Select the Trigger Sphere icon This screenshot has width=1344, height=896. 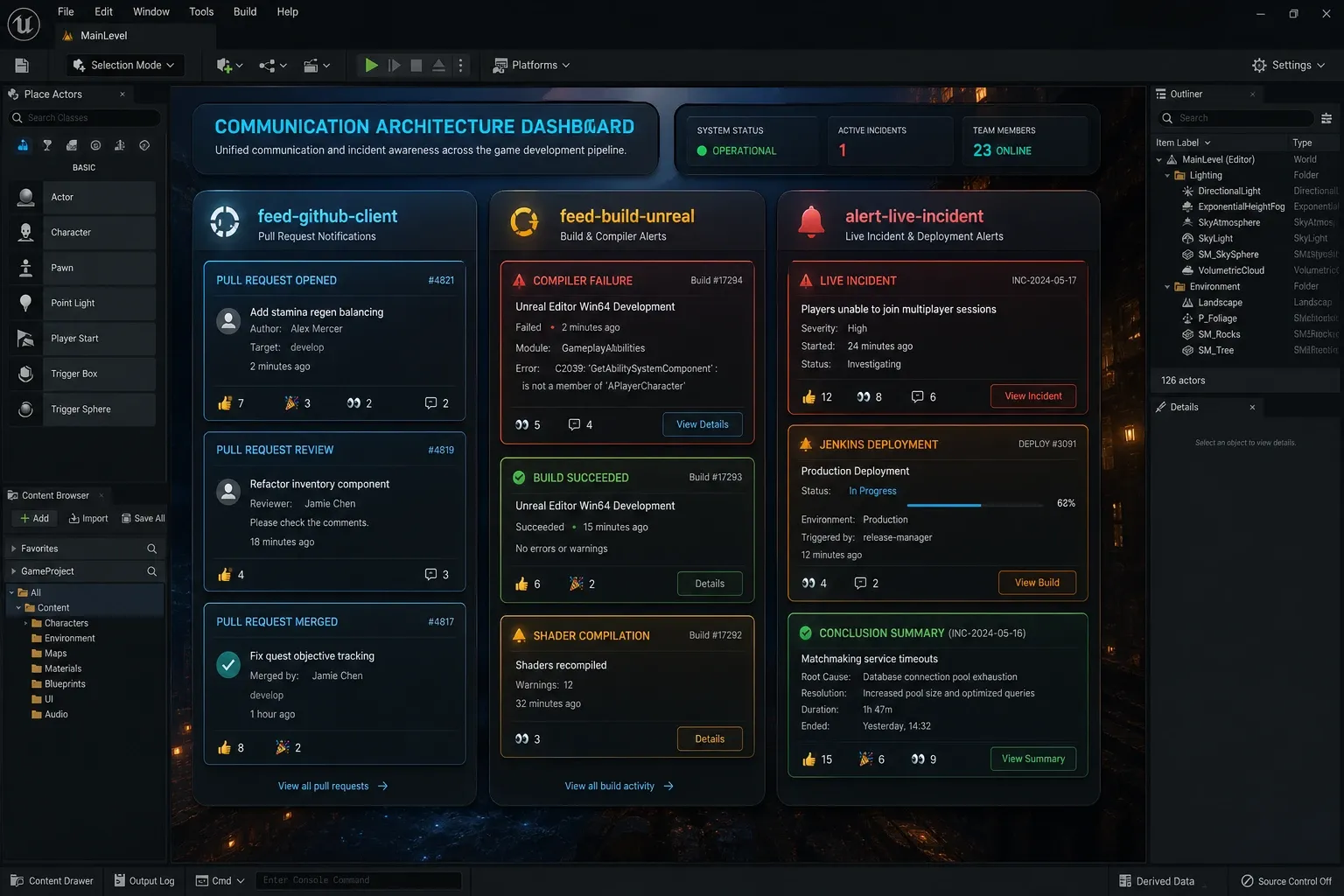coord(26,409)
